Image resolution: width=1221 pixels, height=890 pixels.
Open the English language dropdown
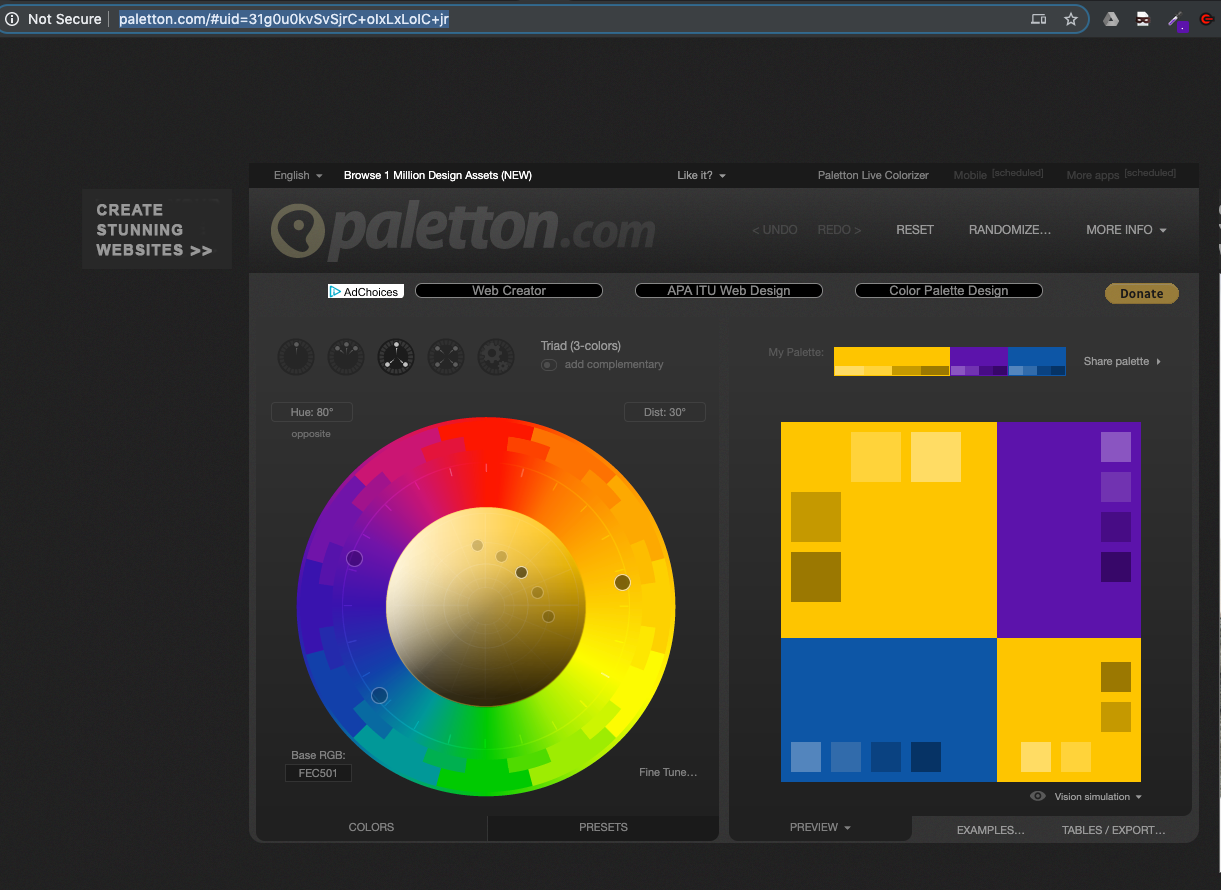pyautogui.click(x=298, y=175)
